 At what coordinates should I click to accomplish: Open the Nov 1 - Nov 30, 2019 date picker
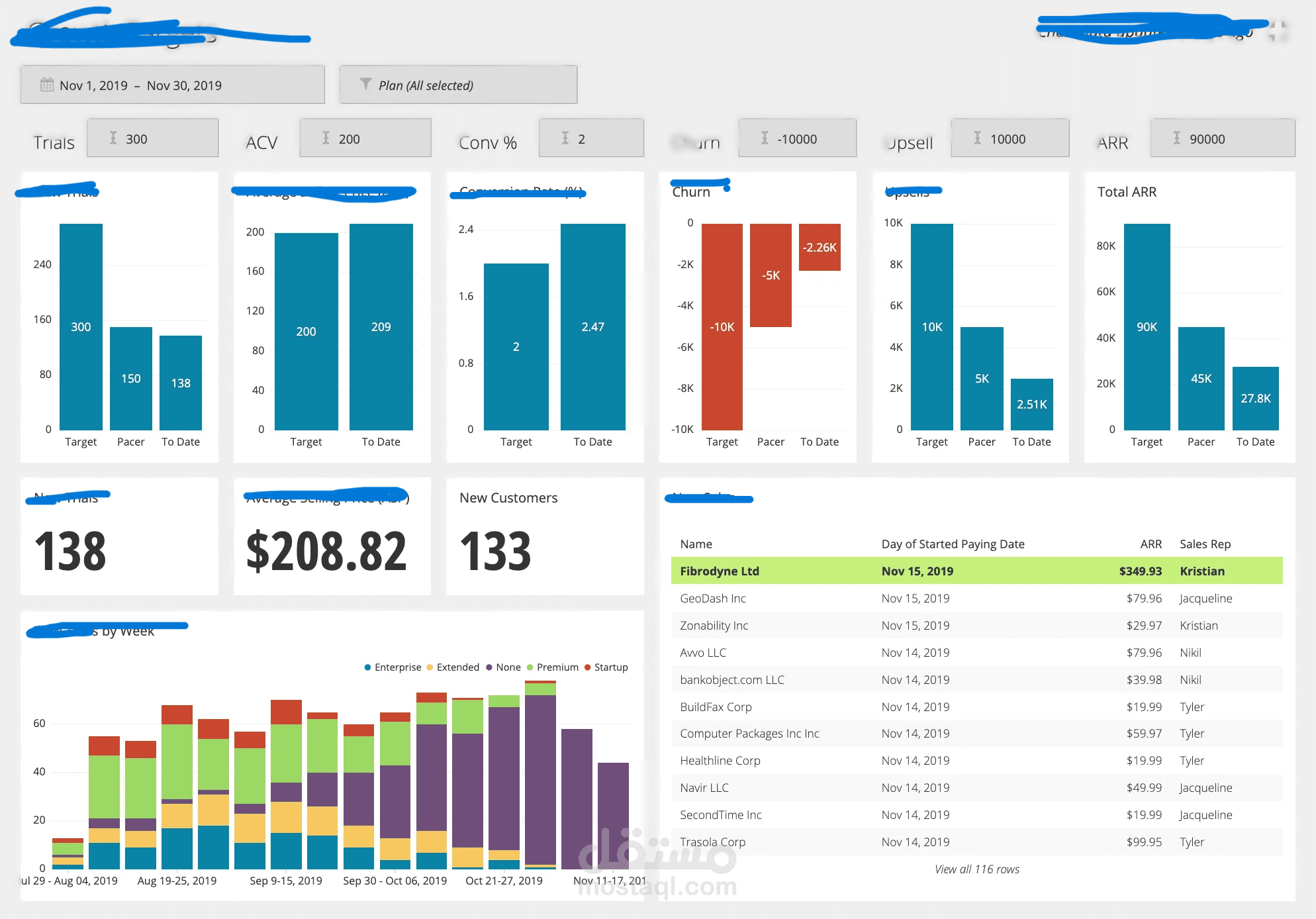(173, 85)
